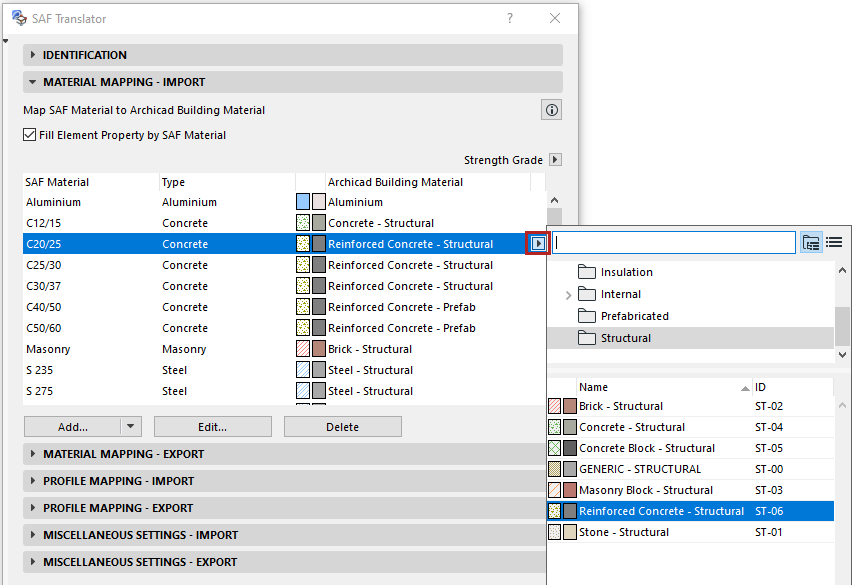854x585 pixels.
Task: Choose Concrete - Structural ST-04 in popup
Action: (691, 427)
